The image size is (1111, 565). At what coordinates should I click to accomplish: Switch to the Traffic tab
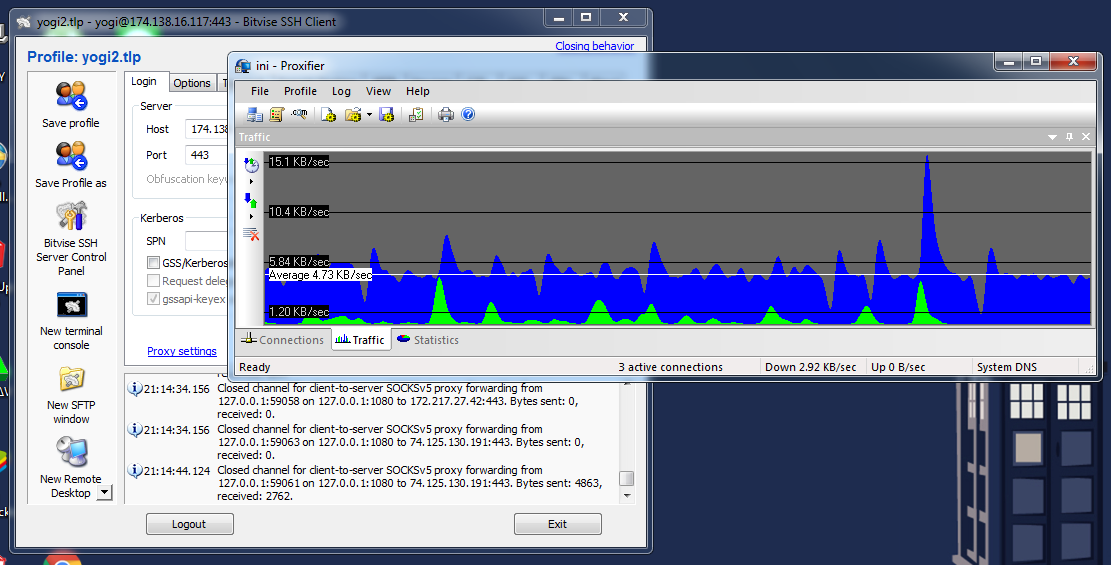[x=361, y=340]
